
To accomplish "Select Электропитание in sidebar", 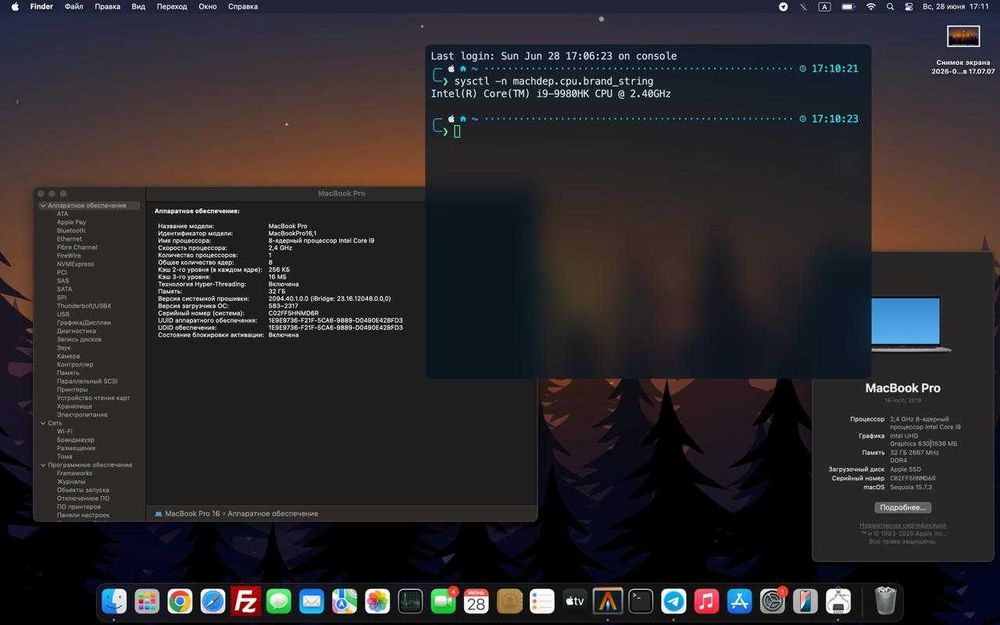I will (x=82, y=415).
